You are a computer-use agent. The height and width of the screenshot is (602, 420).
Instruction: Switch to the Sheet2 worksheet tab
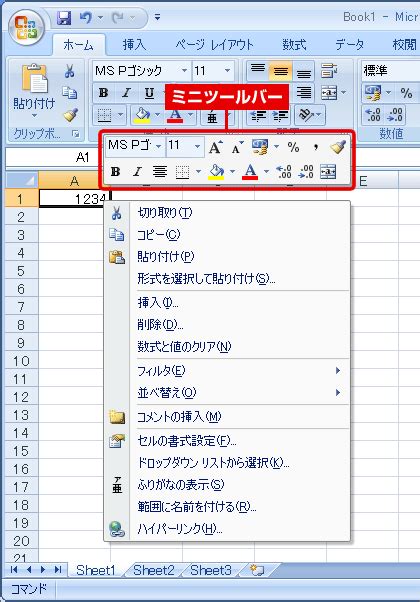coord(154,570)
